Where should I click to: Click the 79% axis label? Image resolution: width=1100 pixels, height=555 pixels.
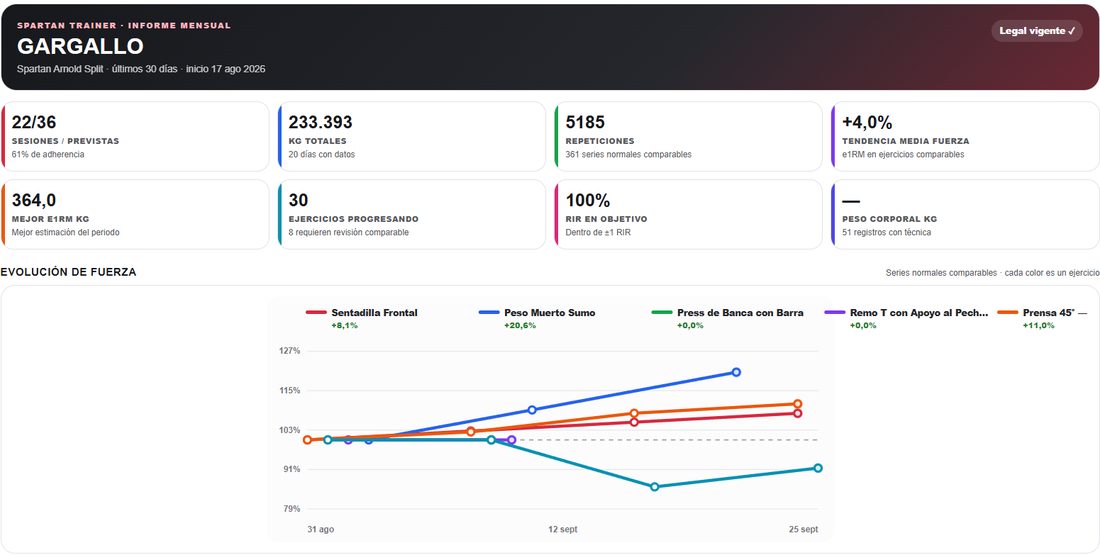(292, 509)
